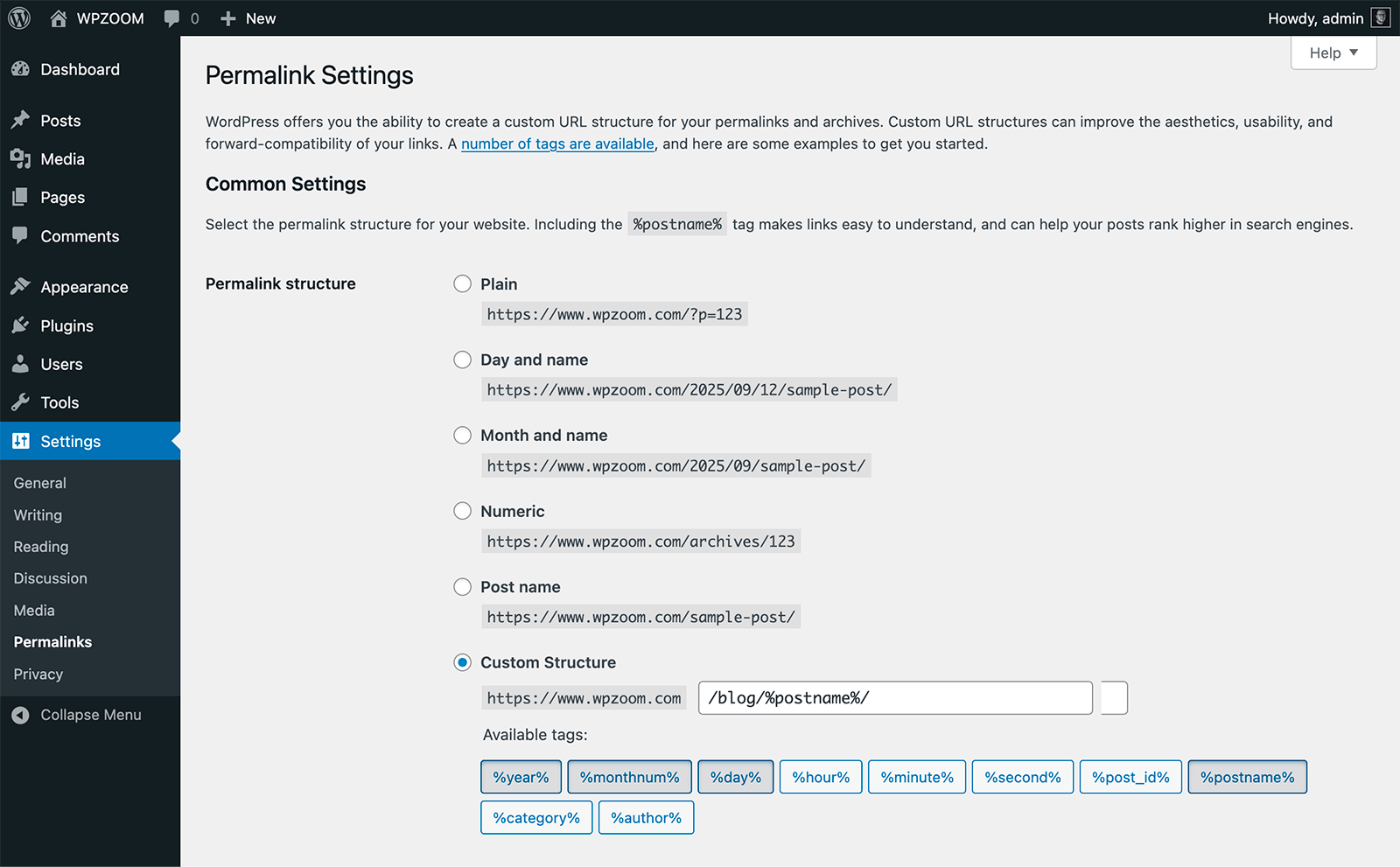
Task: Open Posts via the pushpin icon
Action: (x=21, y=121)
